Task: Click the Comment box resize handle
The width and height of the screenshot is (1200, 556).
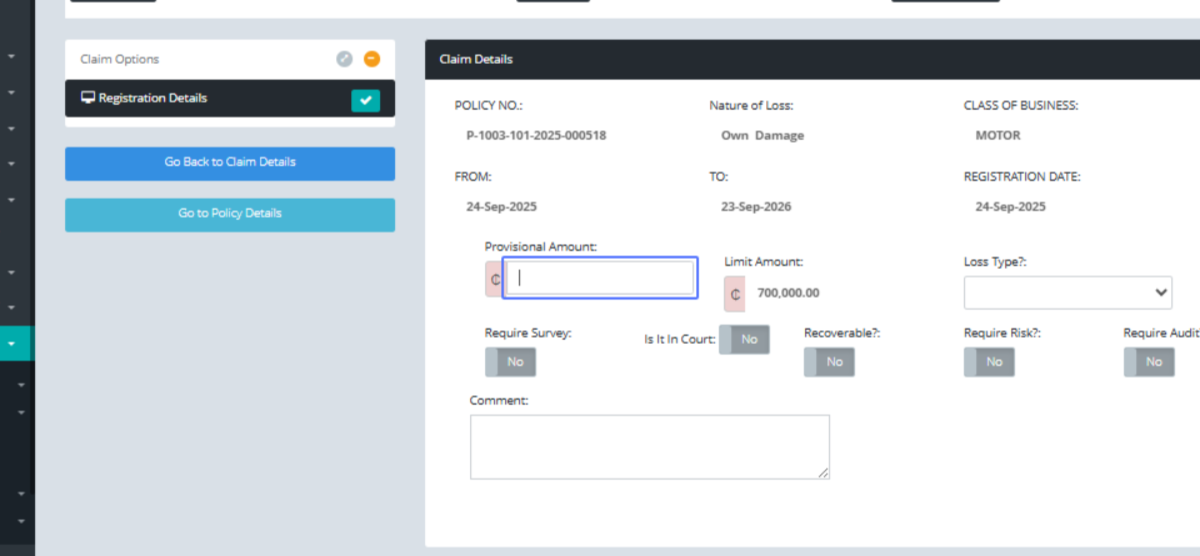Action: point(823,473)
